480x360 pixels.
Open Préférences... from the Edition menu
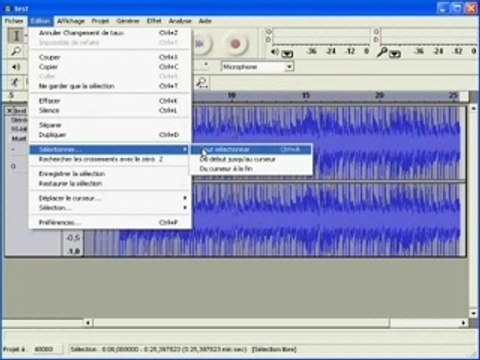pos(110,222)
